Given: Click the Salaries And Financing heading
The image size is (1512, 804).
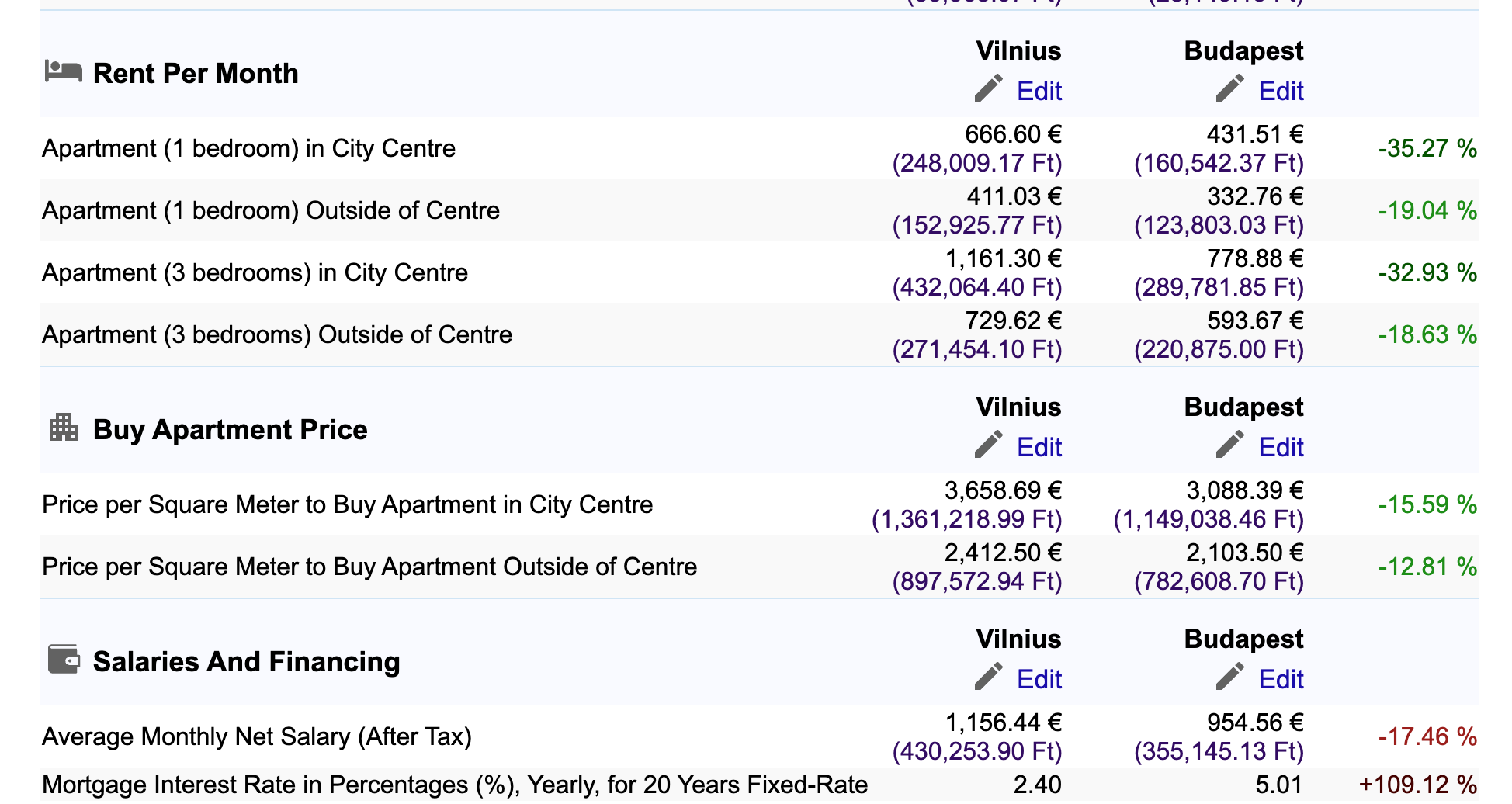Looking at the screenshot, I should pos(246,662).
